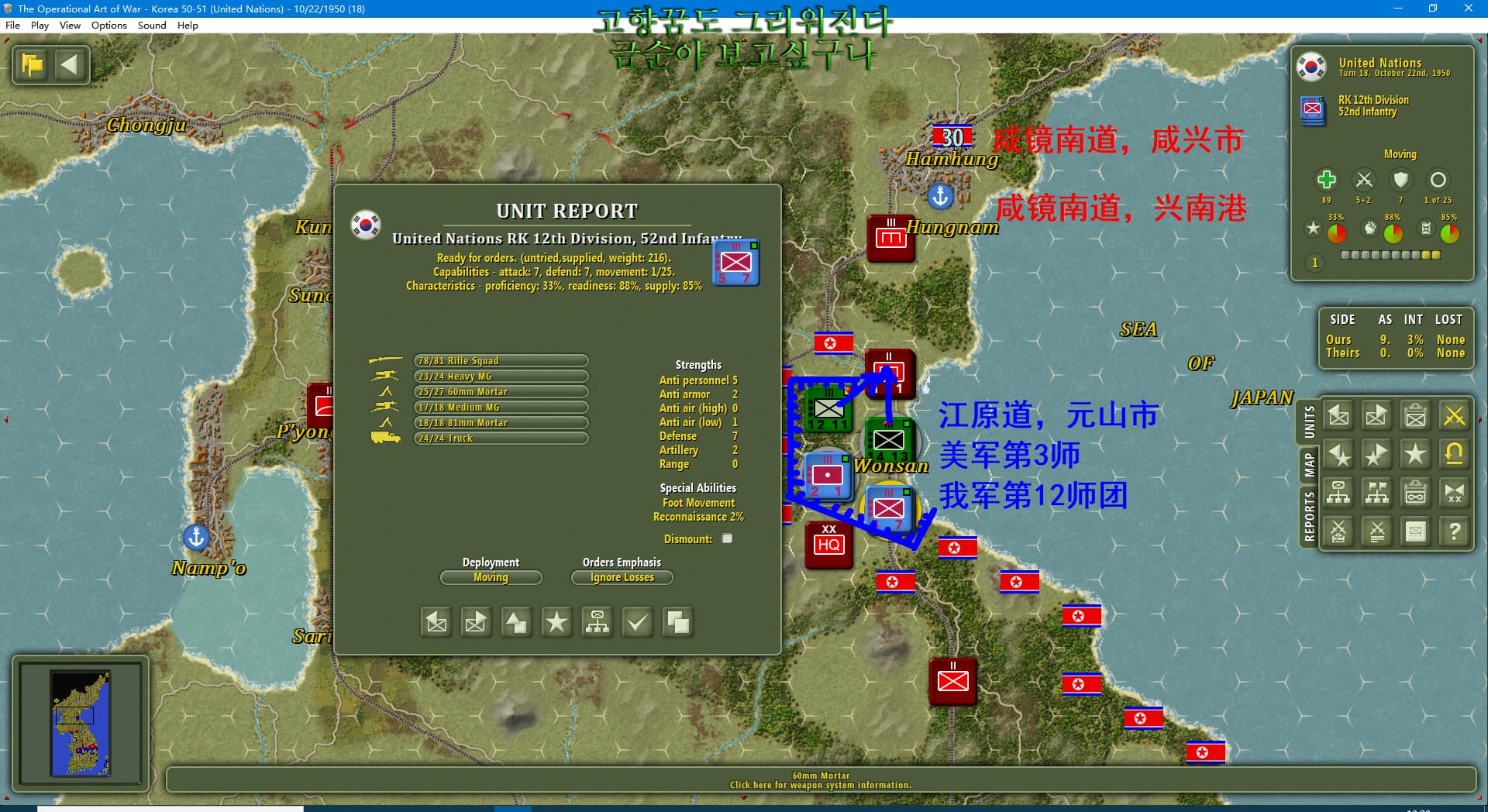1488x812 pixels.
Task: Open the View menu
Action: tap(70, 25)
